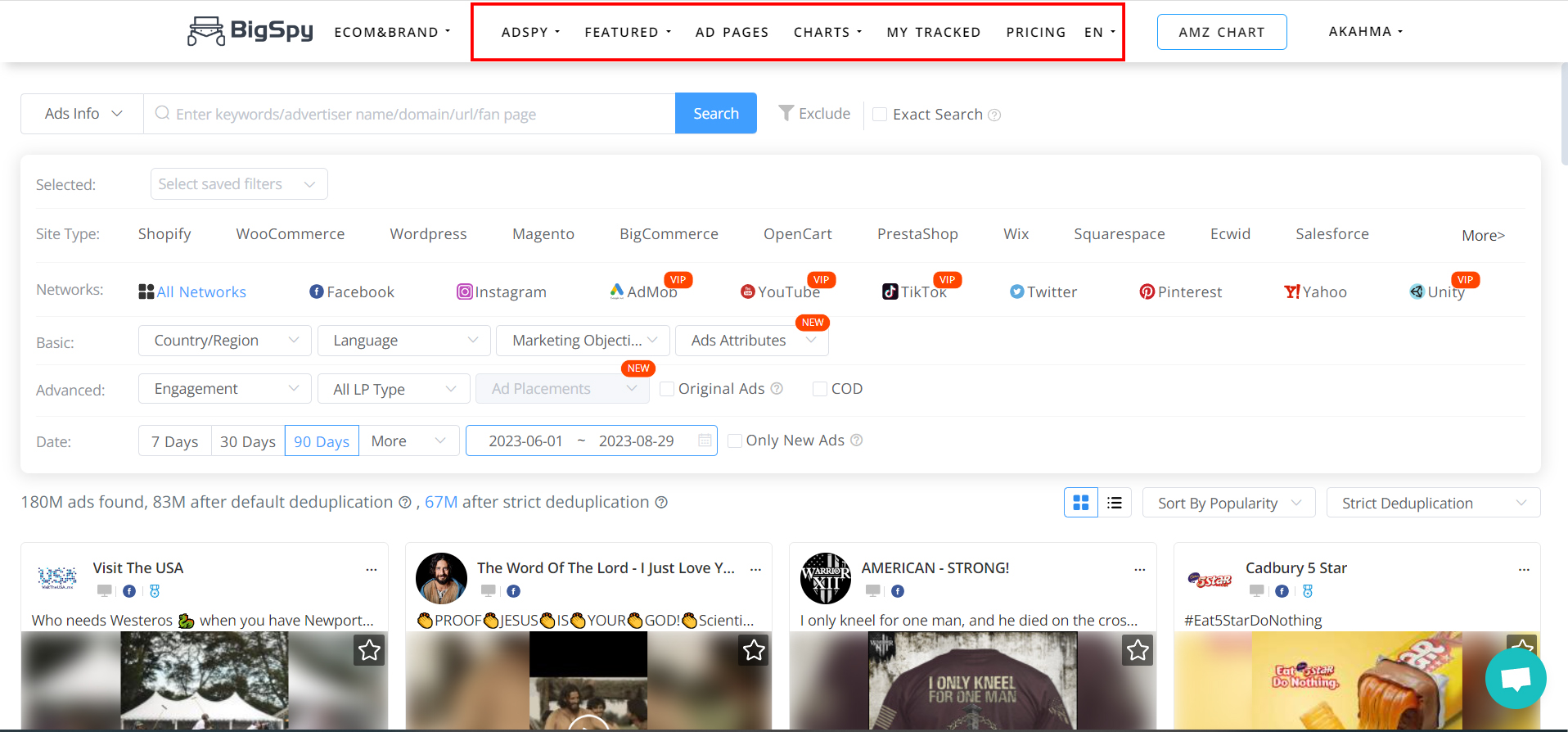Open MY TRACKED page
The image size is (1568, 732).
[933, 32]
